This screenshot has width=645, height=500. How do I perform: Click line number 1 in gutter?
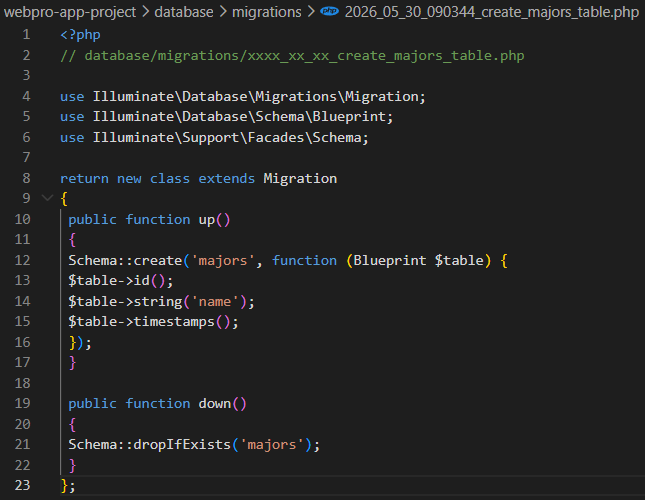tap(26, 35)
